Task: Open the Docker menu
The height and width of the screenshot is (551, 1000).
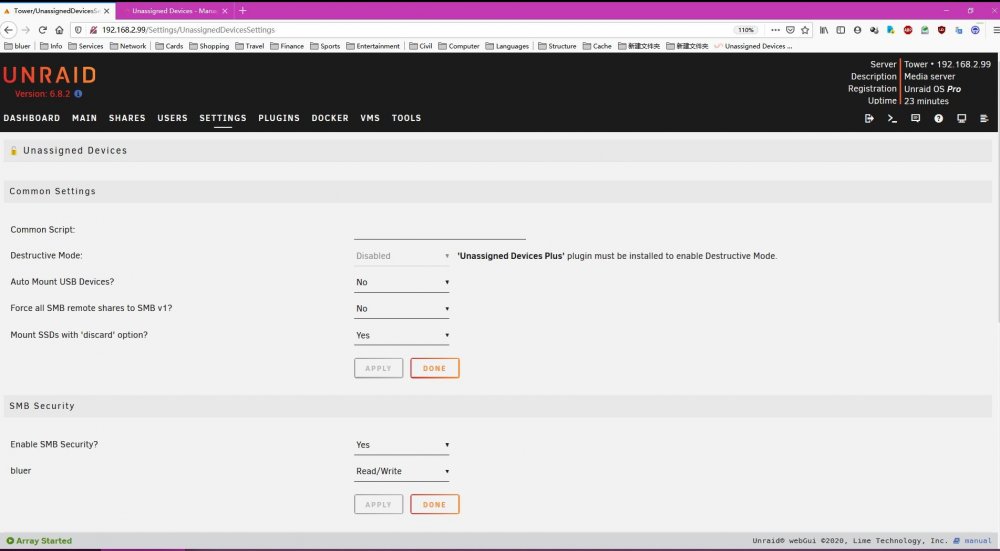Action: coord(330,118)
